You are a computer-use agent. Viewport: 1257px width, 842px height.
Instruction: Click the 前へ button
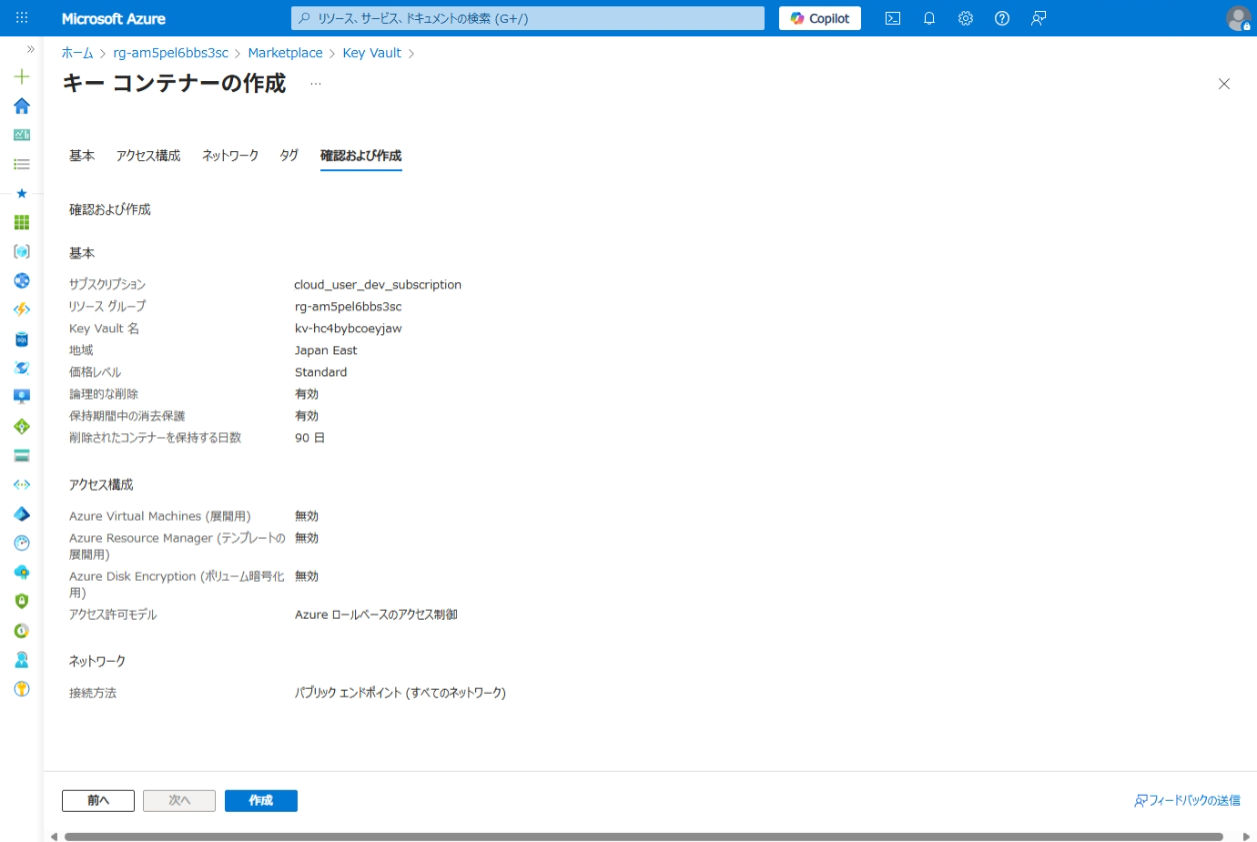tap(98, 801)
